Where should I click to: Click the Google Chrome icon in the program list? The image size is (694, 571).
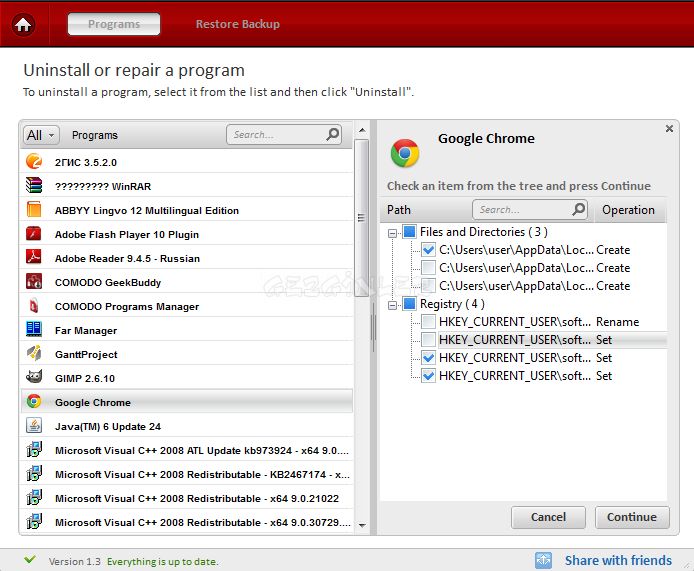coord(34,401)
